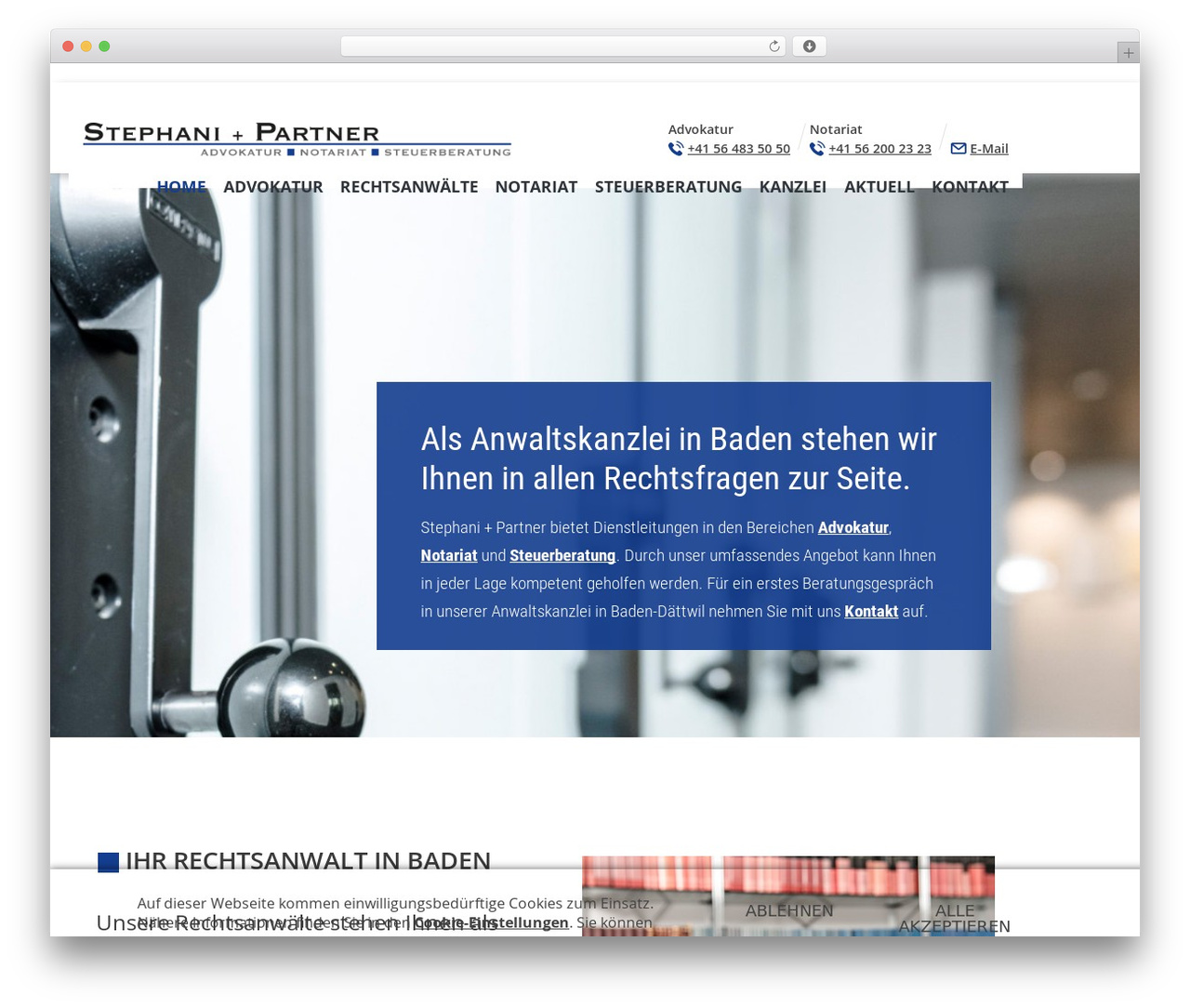Screen dimensions: 1190x1008
Task: Follow the Steuerberatung link in blue box
Action: 562,555
